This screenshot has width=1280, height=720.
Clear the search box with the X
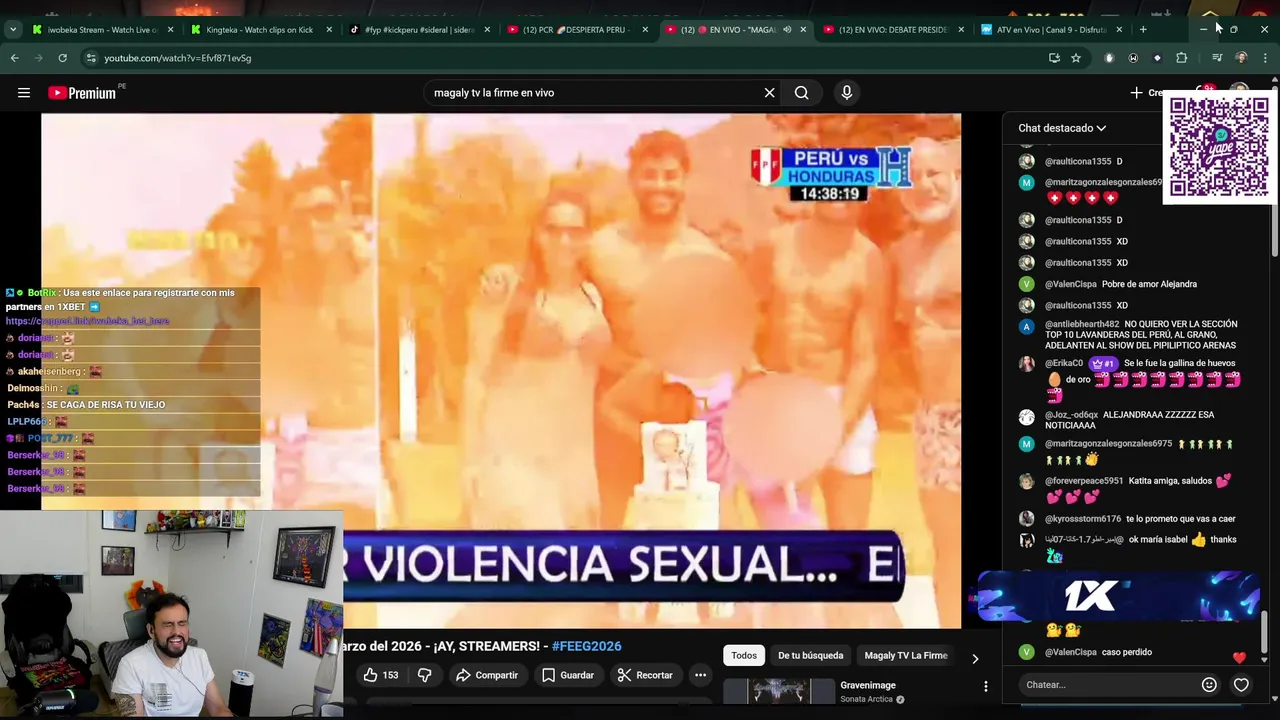click(769, 93)
